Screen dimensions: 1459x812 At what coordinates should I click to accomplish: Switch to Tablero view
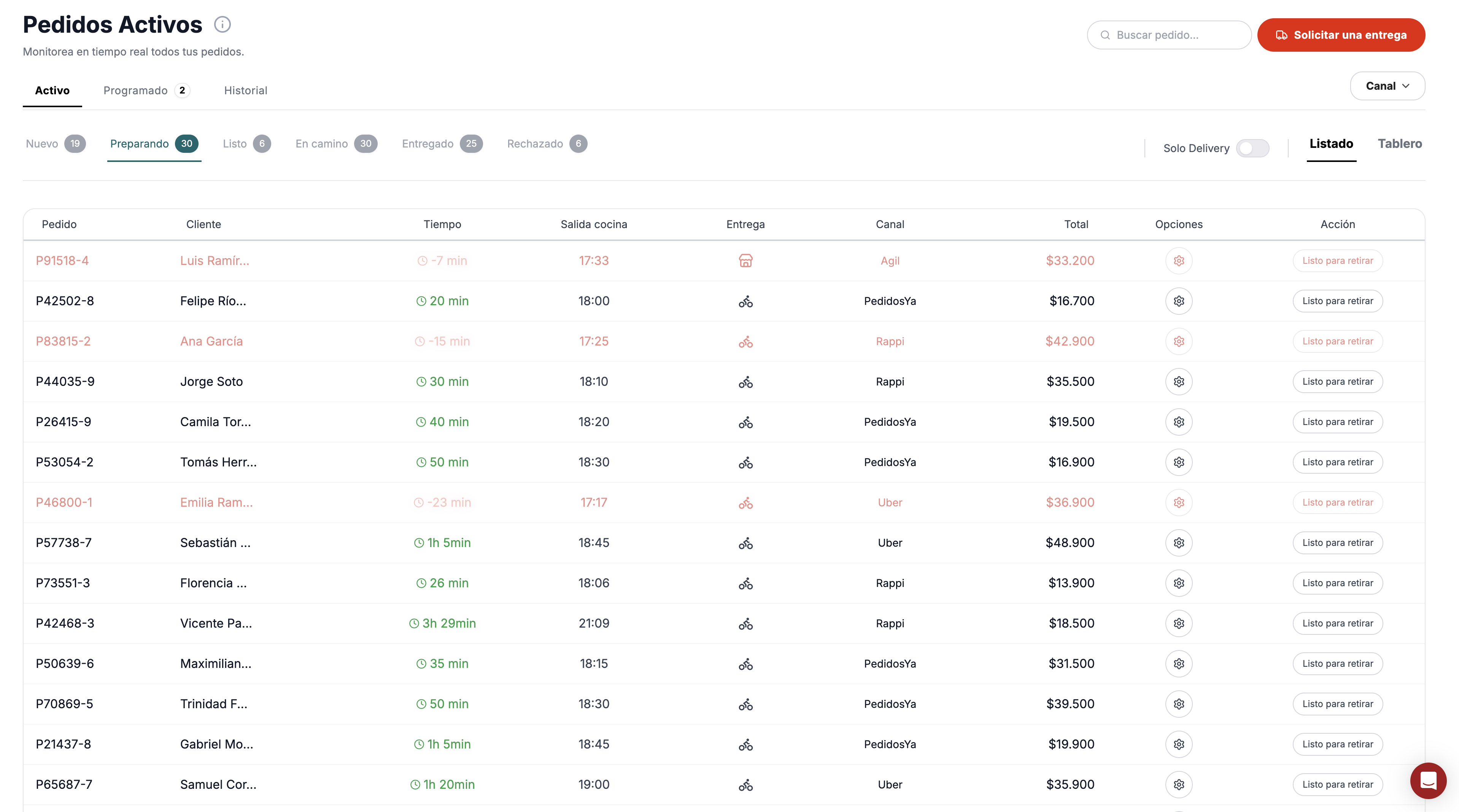1400,144
